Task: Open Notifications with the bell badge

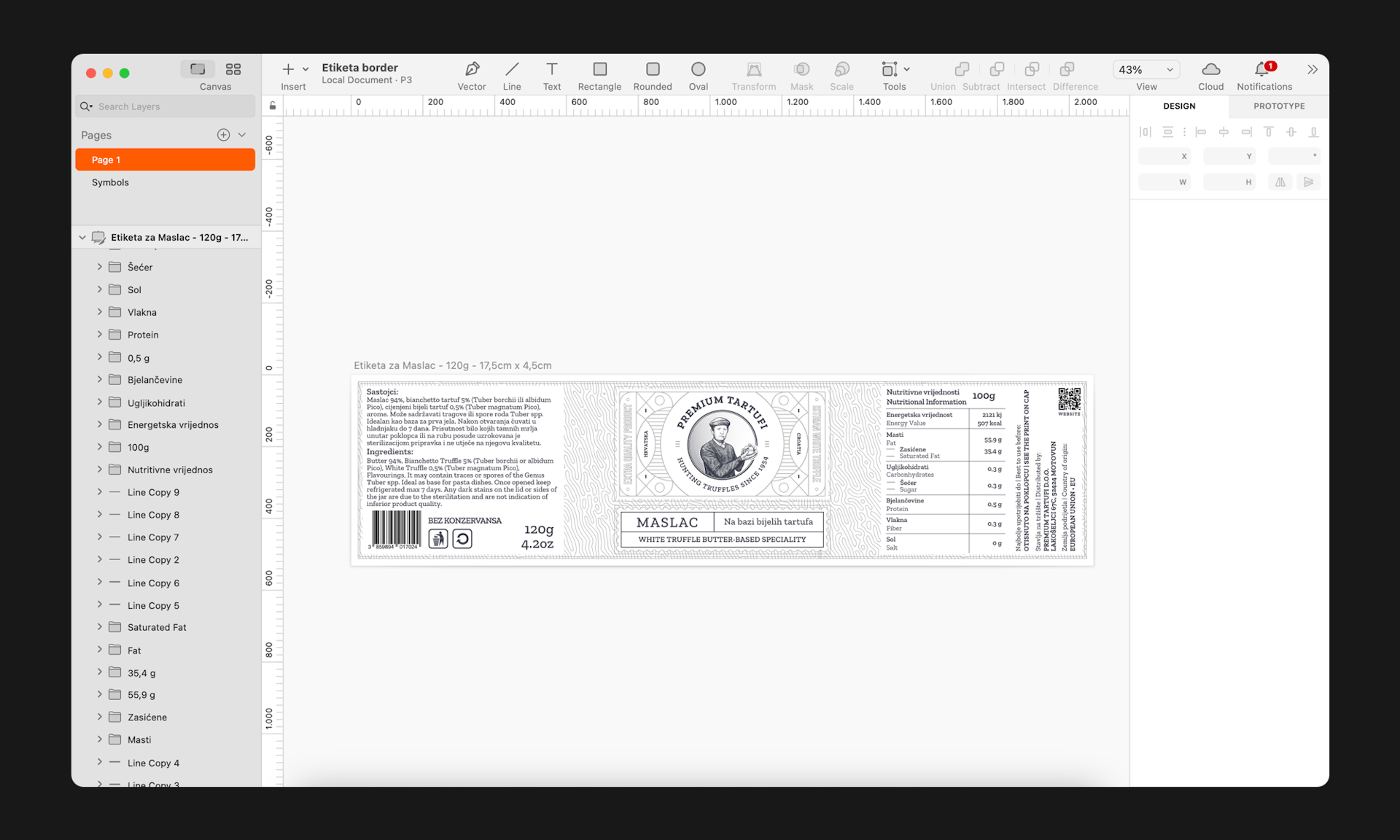Action: coord(1262,69)
